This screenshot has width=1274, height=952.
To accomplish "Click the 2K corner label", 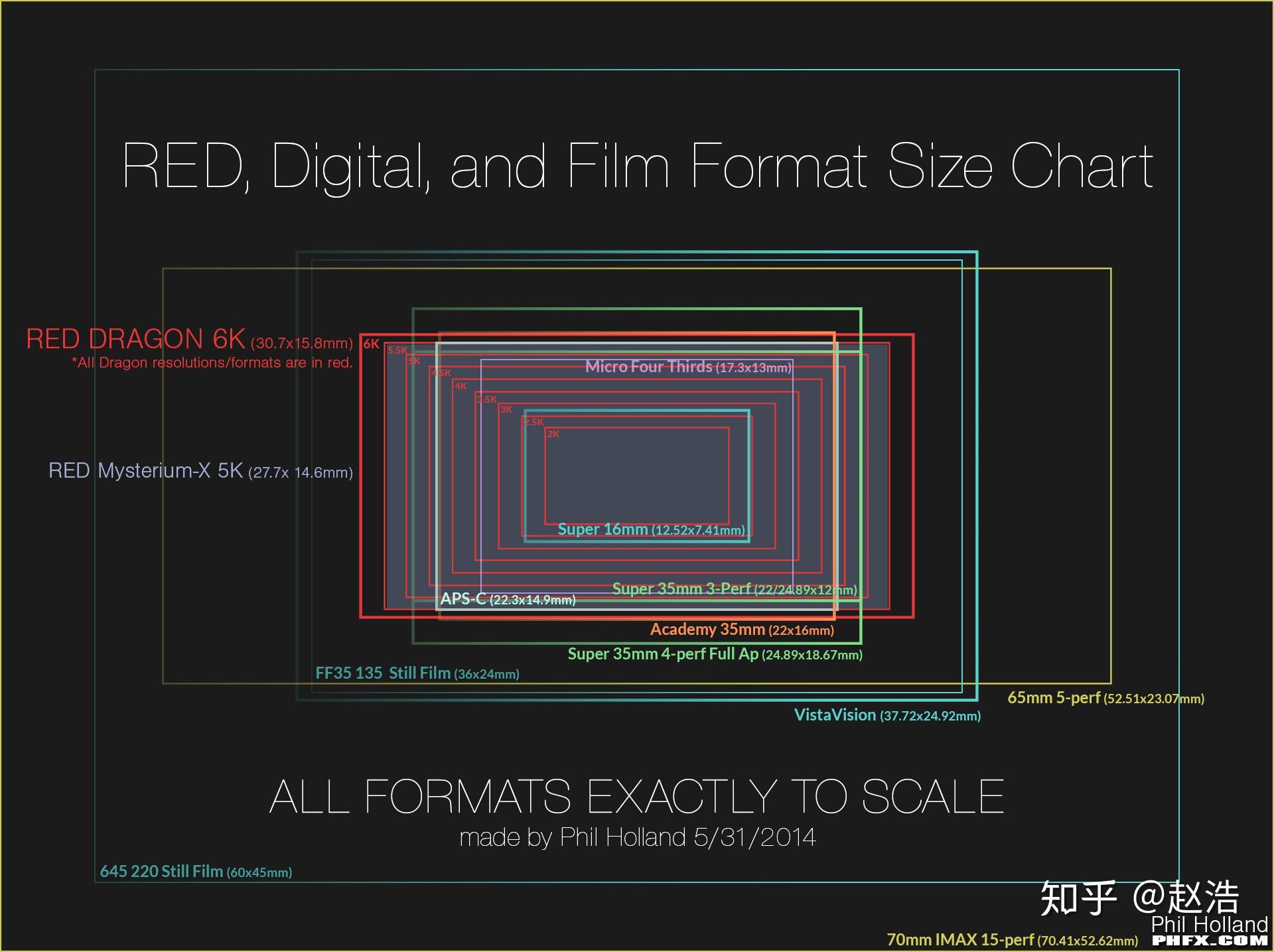I will (x=553, y=434).
